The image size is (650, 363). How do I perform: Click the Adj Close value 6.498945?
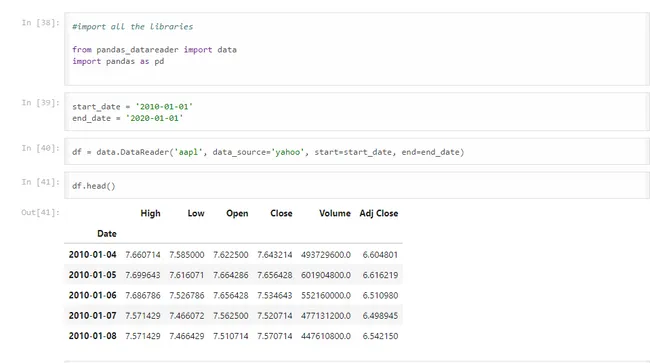(x=380, y=315)
